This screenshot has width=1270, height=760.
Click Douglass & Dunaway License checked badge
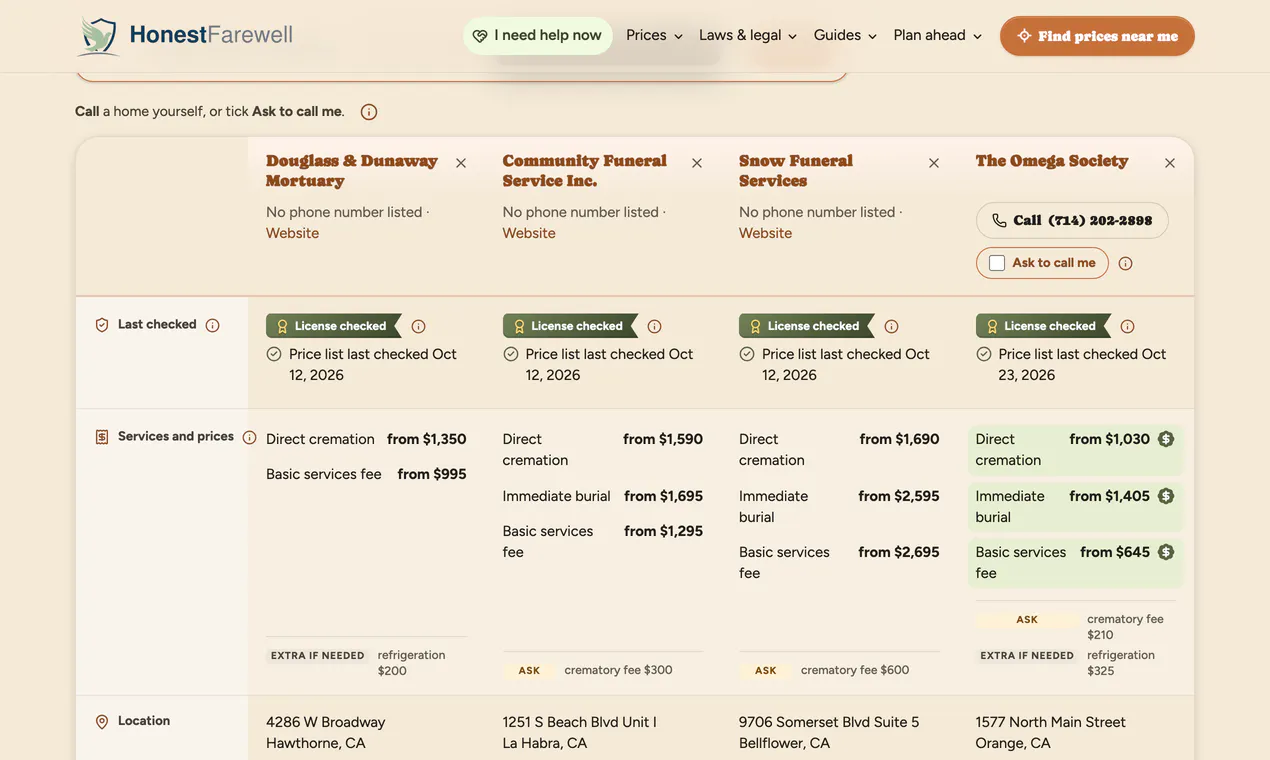[x=333, y=326]
